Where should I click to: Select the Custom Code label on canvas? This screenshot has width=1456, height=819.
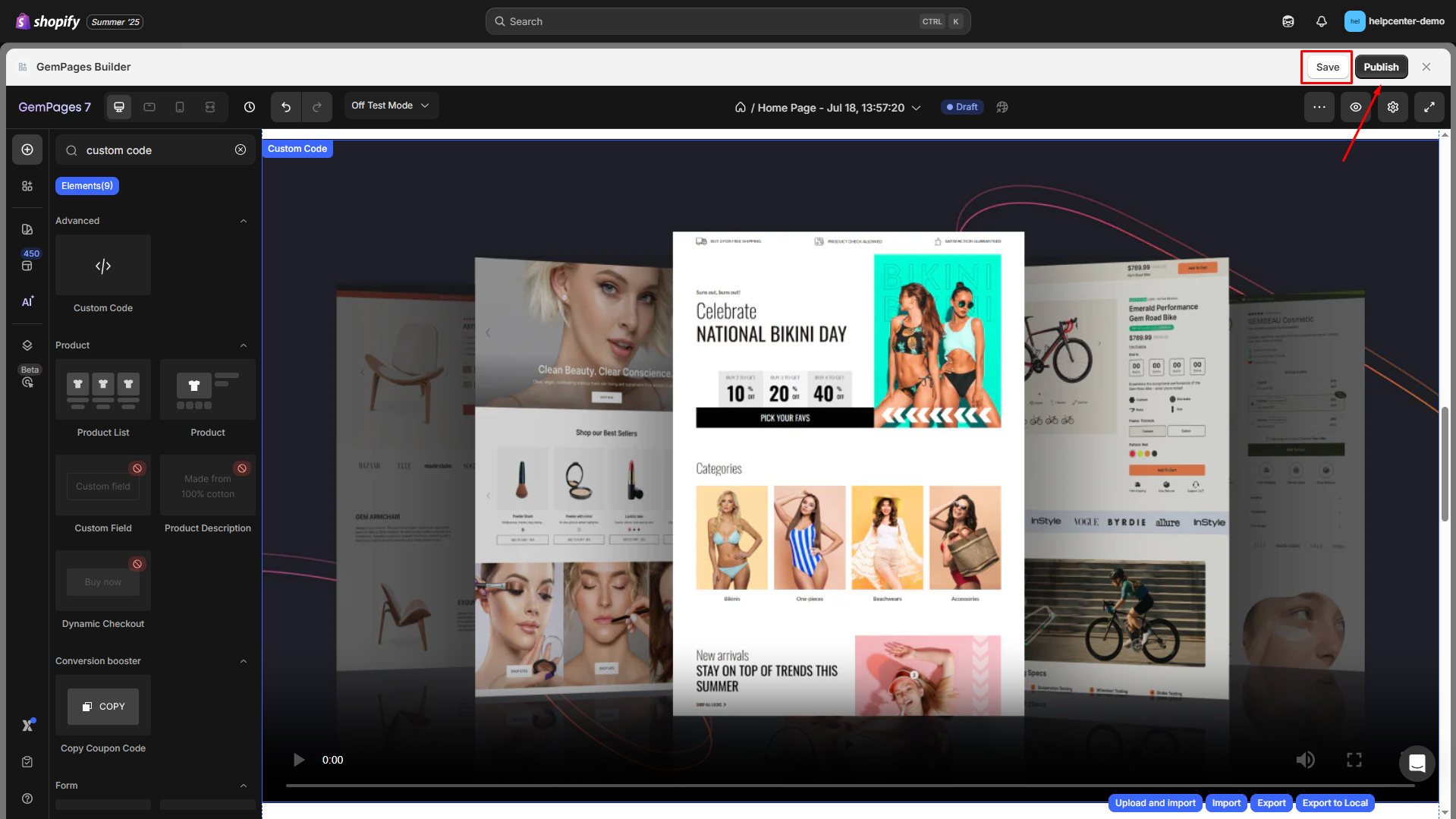297,149
